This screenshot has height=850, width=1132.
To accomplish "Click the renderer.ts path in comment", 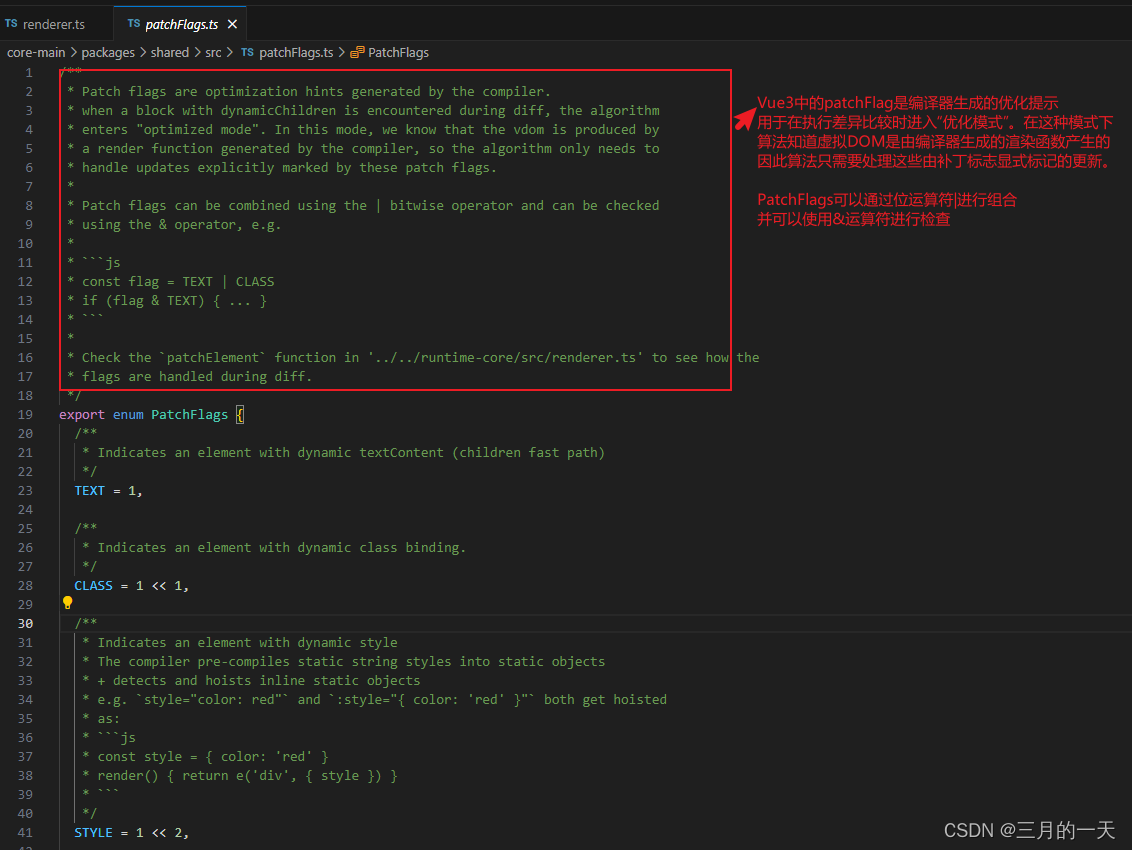I will 505,357.
